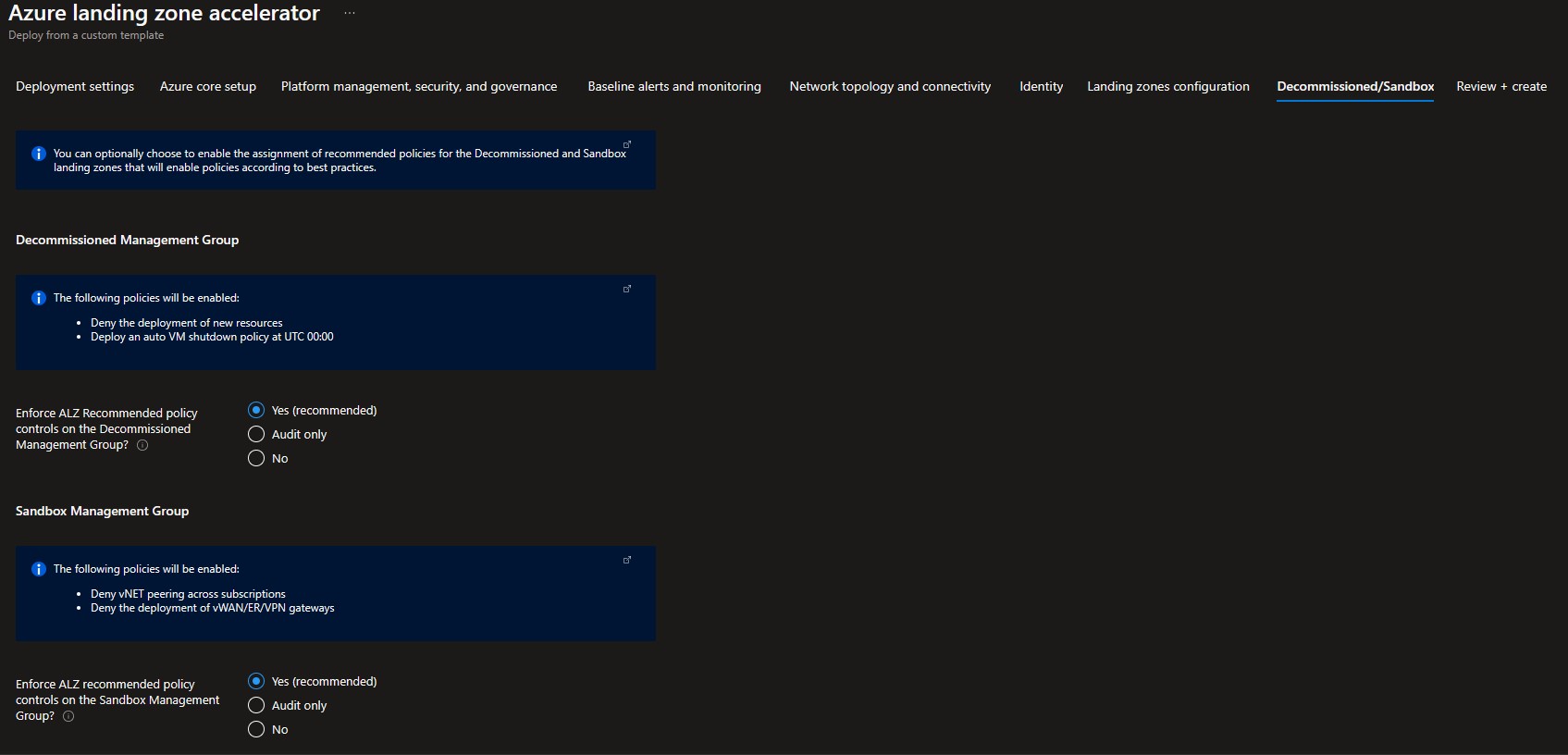Go to Landing zones configuration tab
This screenshot has height=755, width=1568.
(x=1168, y=86)
